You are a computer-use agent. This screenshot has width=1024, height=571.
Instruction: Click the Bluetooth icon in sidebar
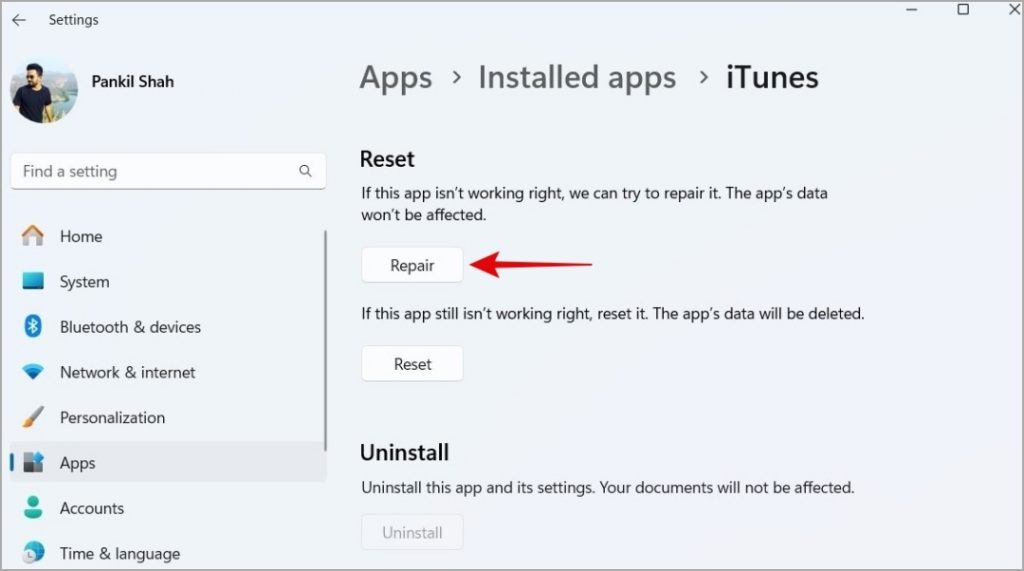[33, 326]
